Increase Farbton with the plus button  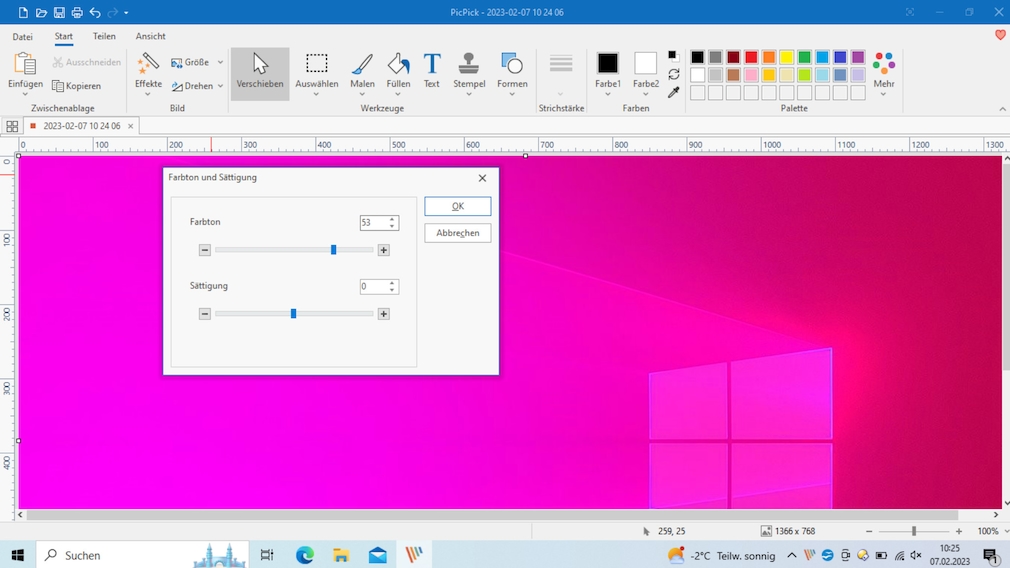[x=384, y=250]
